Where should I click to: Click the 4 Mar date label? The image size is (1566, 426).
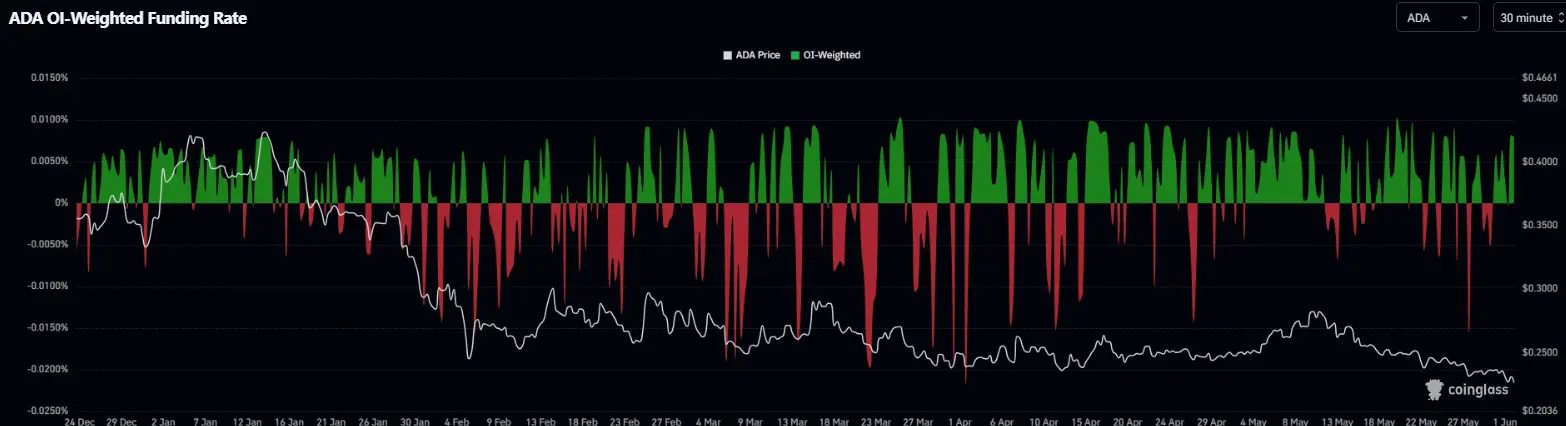pos(706,421)
